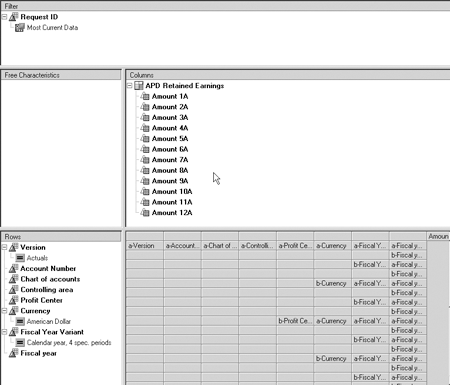Image resolution: width=450 pixels, height=385 pixels.
Task: Click the Free Characteristics pane header
Action: (61, 75)
